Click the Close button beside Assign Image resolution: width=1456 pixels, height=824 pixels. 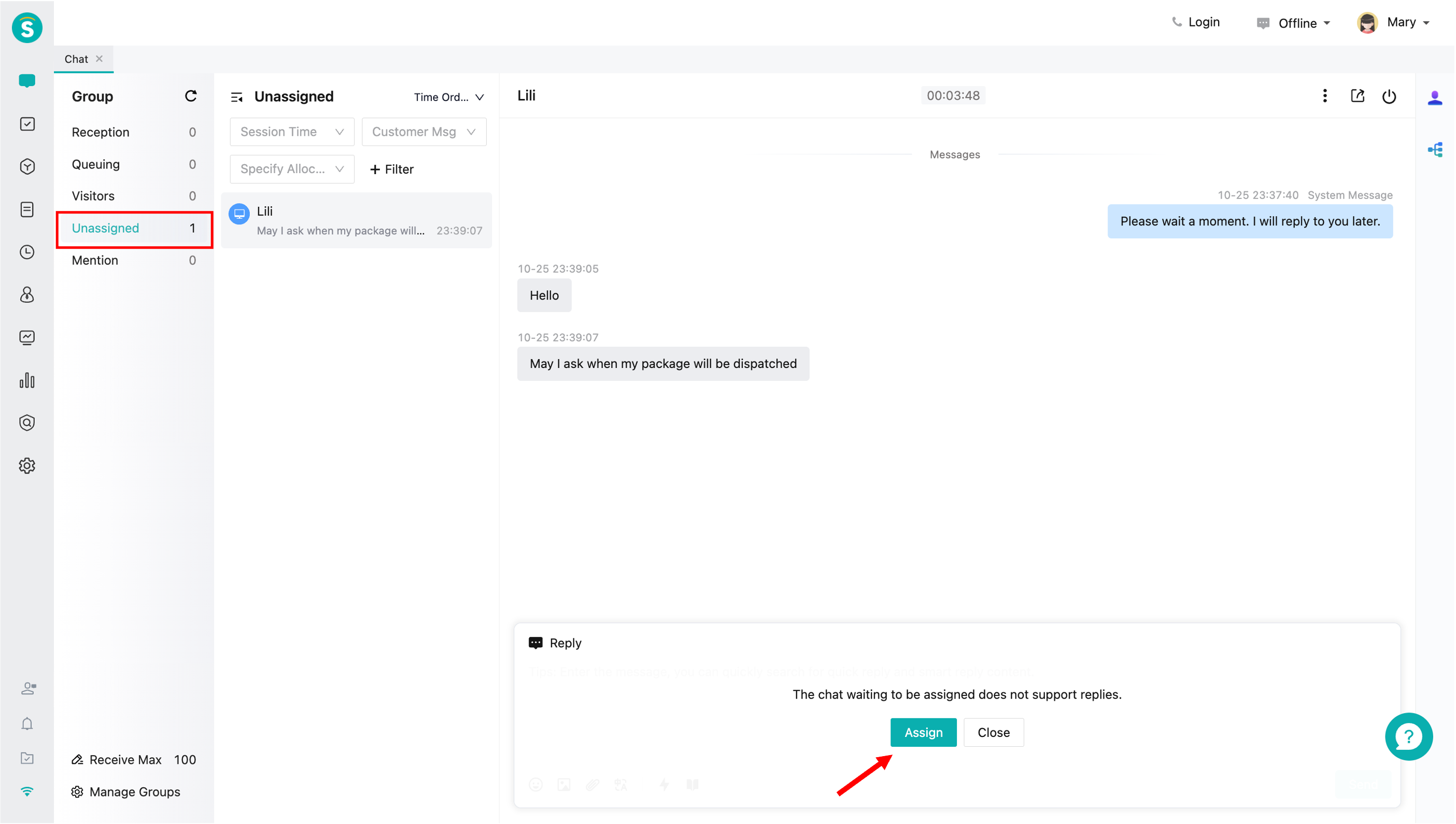[993, 732]
